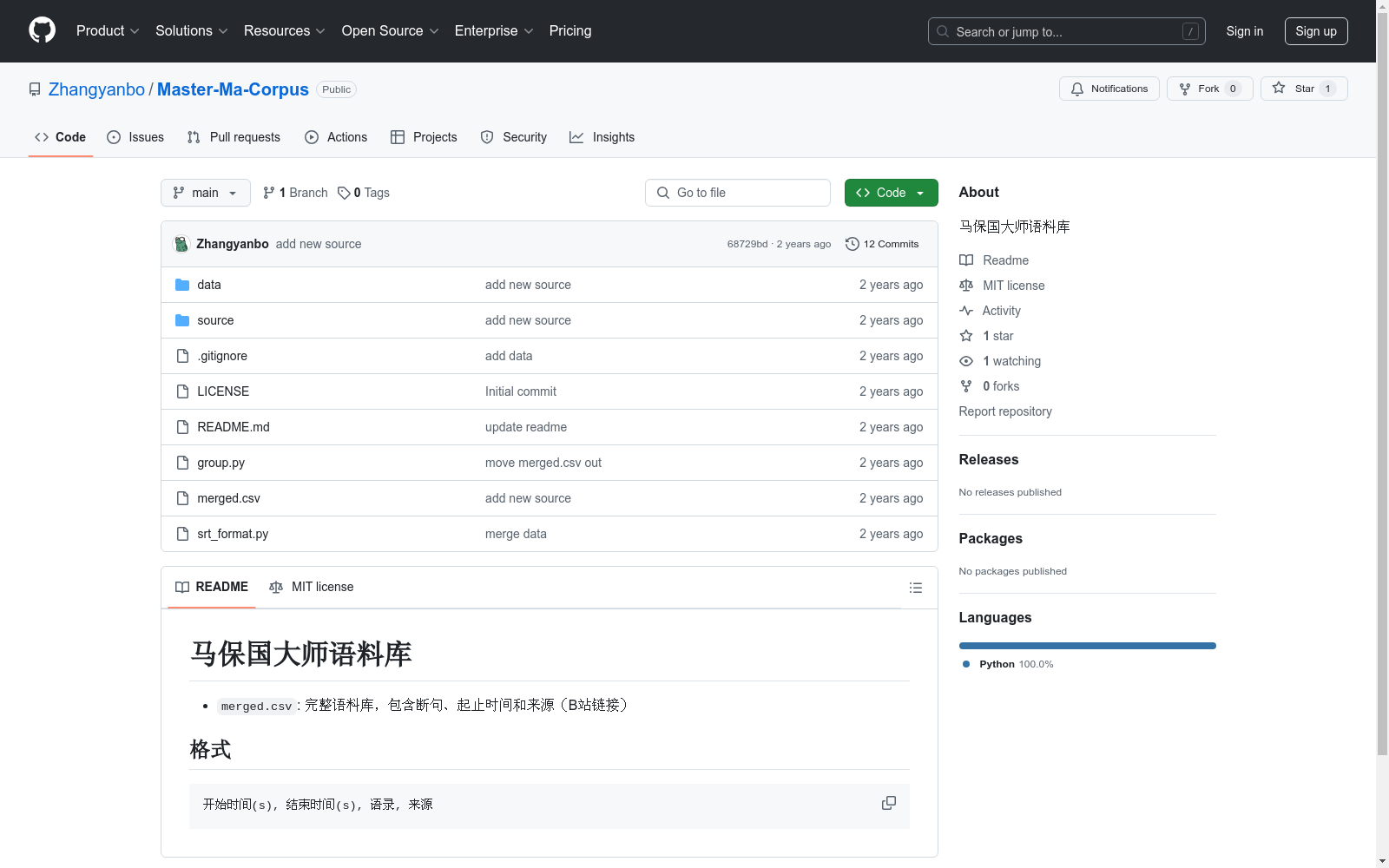Open the Enterprise dropdown
The height and width of the screenshot is (868, 1389).
pos(494,31)
